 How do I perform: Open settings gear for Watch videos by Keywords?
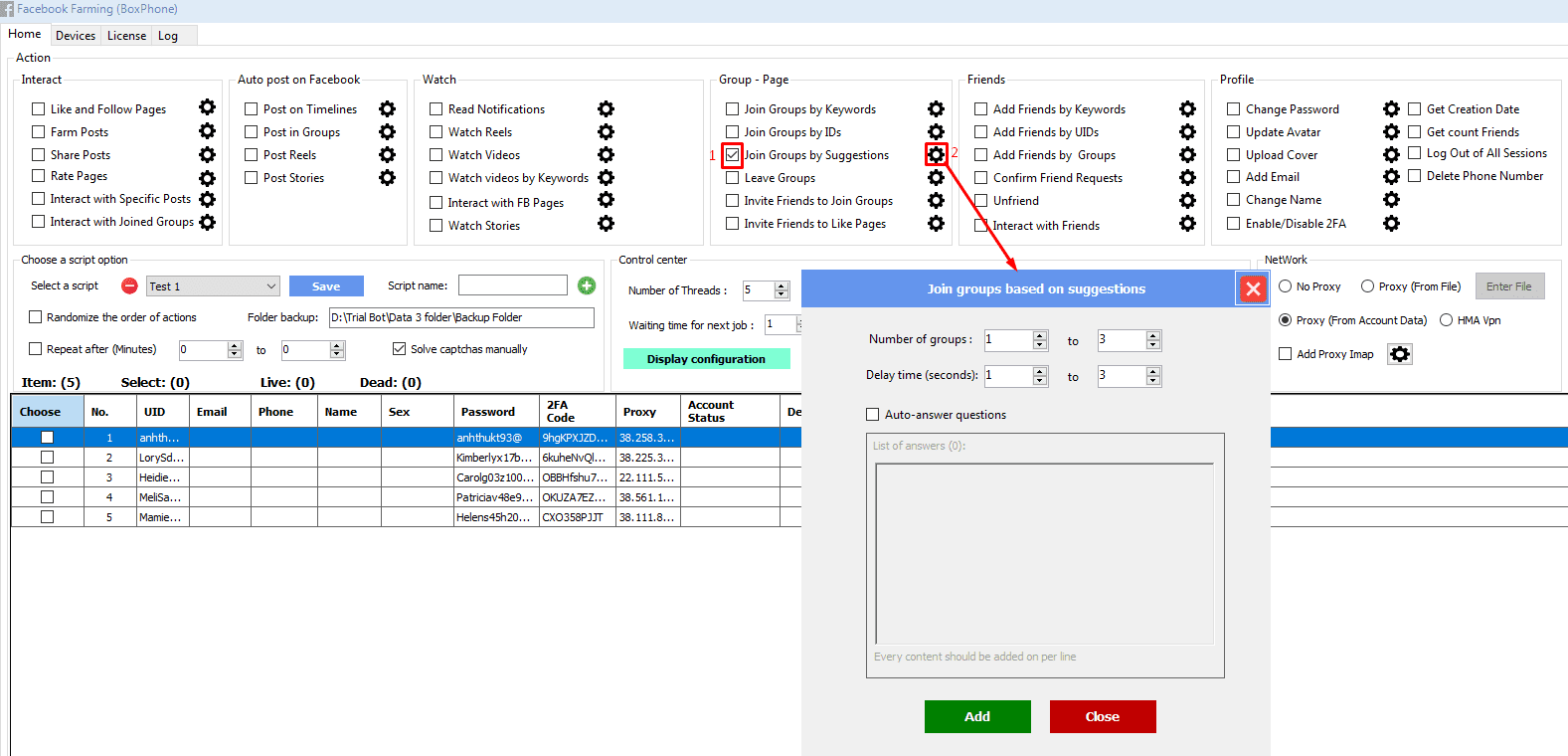tap(606, 177)
